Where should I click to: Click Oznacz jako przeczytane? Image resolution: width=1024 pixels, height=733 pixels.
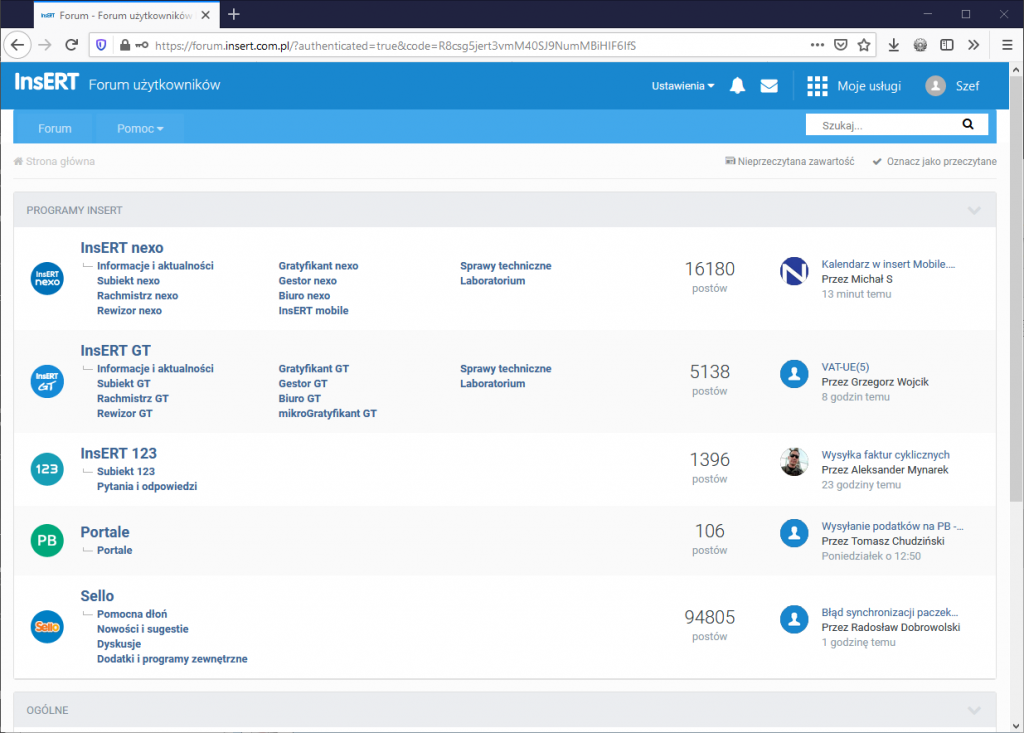(935, 161)
